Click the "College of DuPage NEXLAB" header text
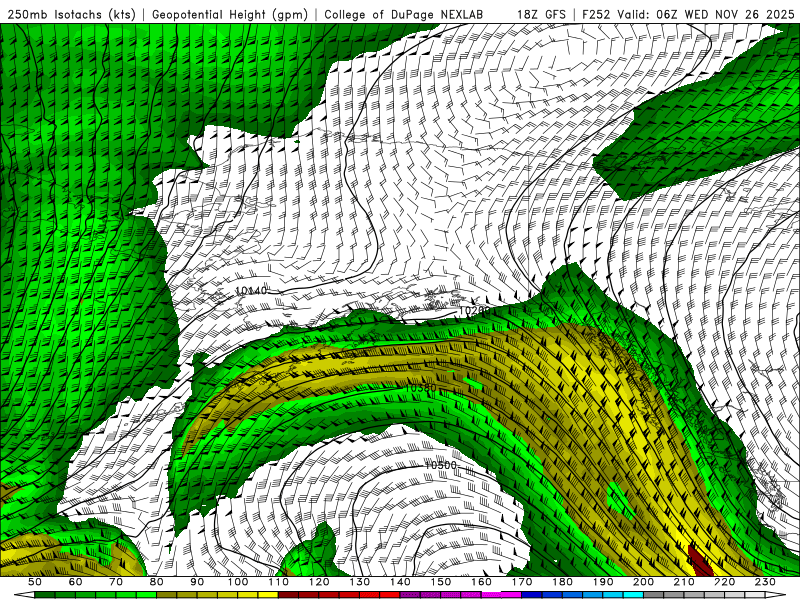This screenshot has width=800, height=600. click(x=404, y=14)
